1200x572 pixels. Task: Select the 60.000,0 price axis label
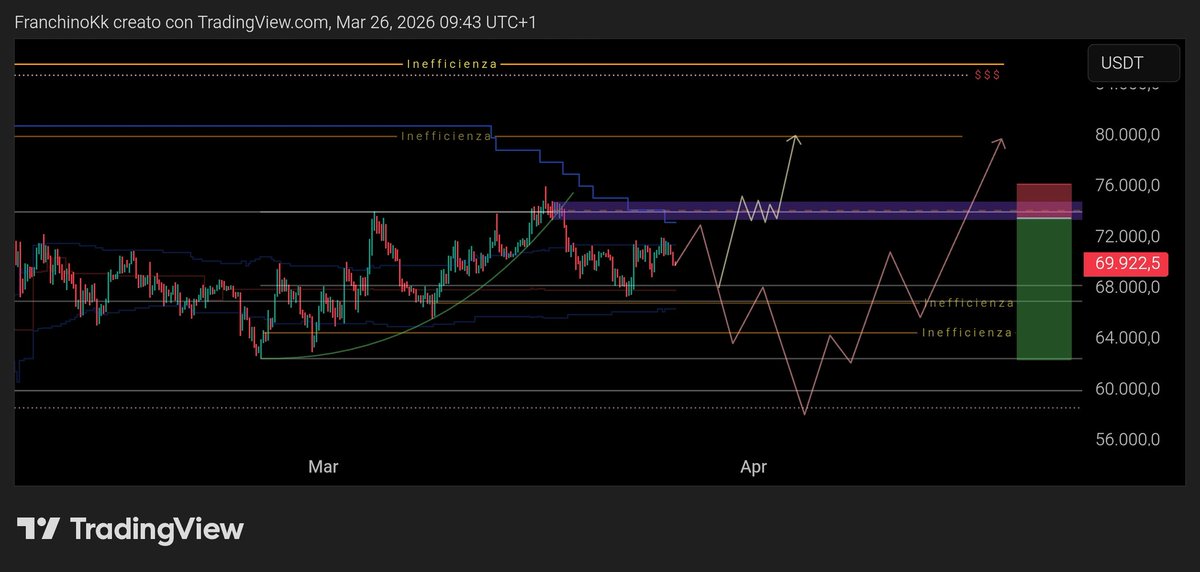tap(1126, 390)
